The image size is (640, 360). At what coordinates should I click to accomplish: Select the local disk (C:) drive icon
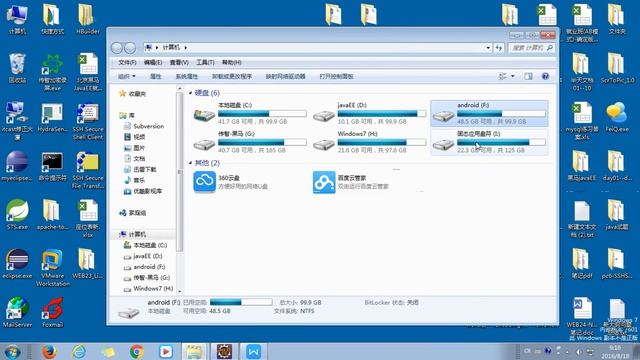click(204, 116)
